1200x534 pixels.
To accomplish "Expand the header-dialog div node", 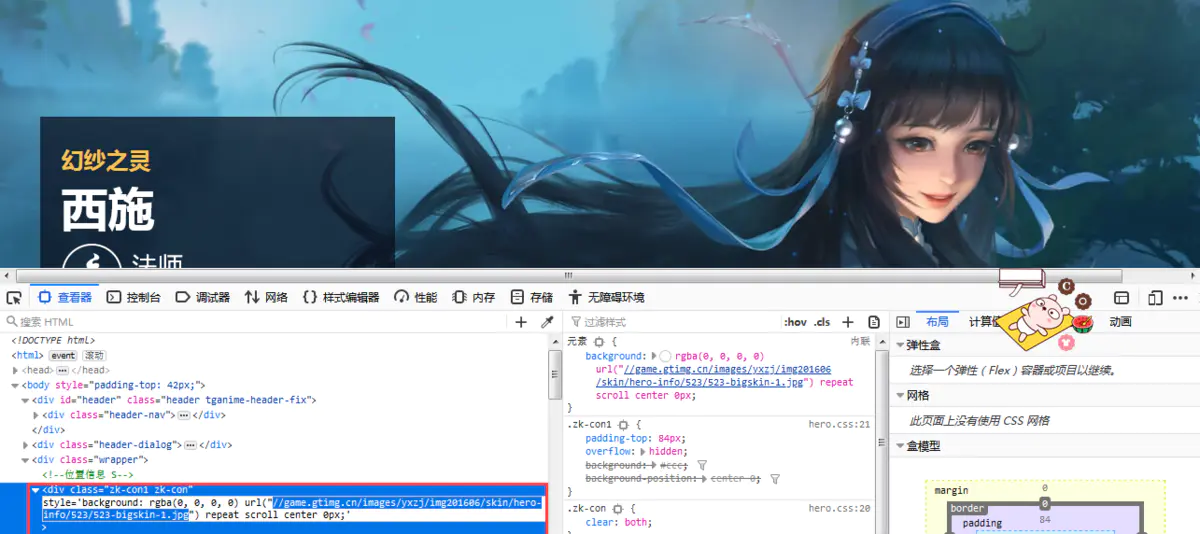I will pyautogui.click(x=26, y=445).
